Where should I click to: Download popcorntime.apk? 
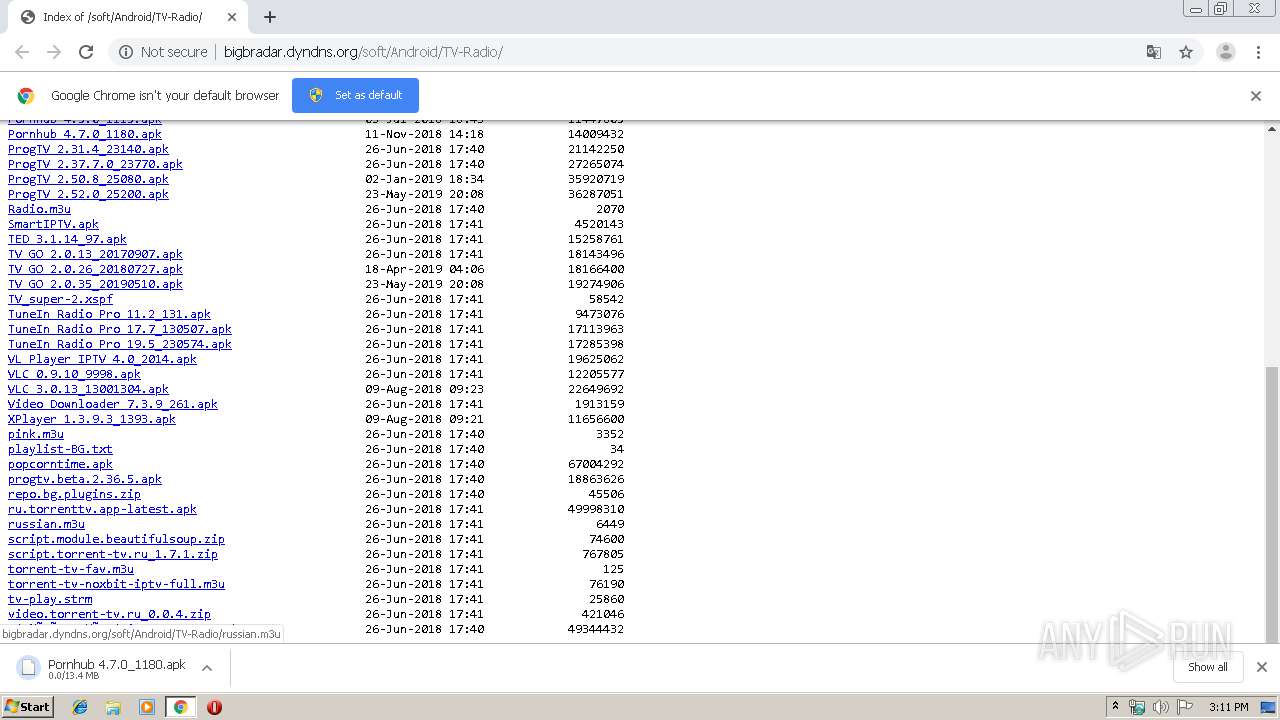[60, 464]
